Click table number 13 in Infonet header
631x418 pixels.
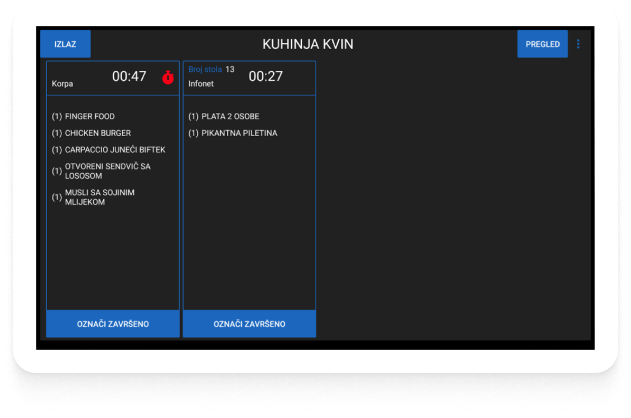click(x=230, y=70)
